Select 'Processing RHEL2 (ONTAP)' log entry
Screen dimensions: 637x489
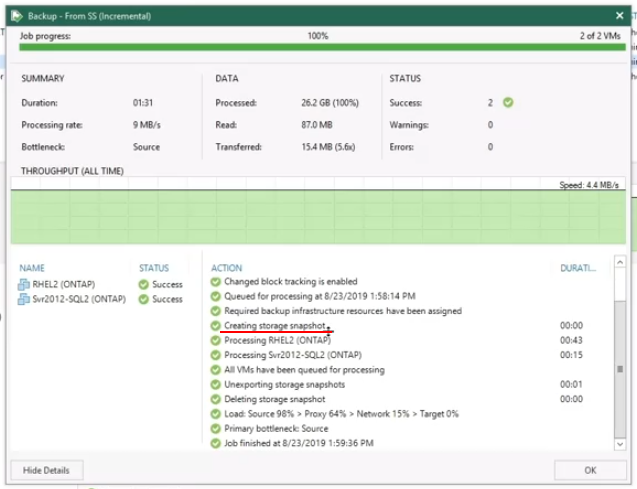coord(277,340)
